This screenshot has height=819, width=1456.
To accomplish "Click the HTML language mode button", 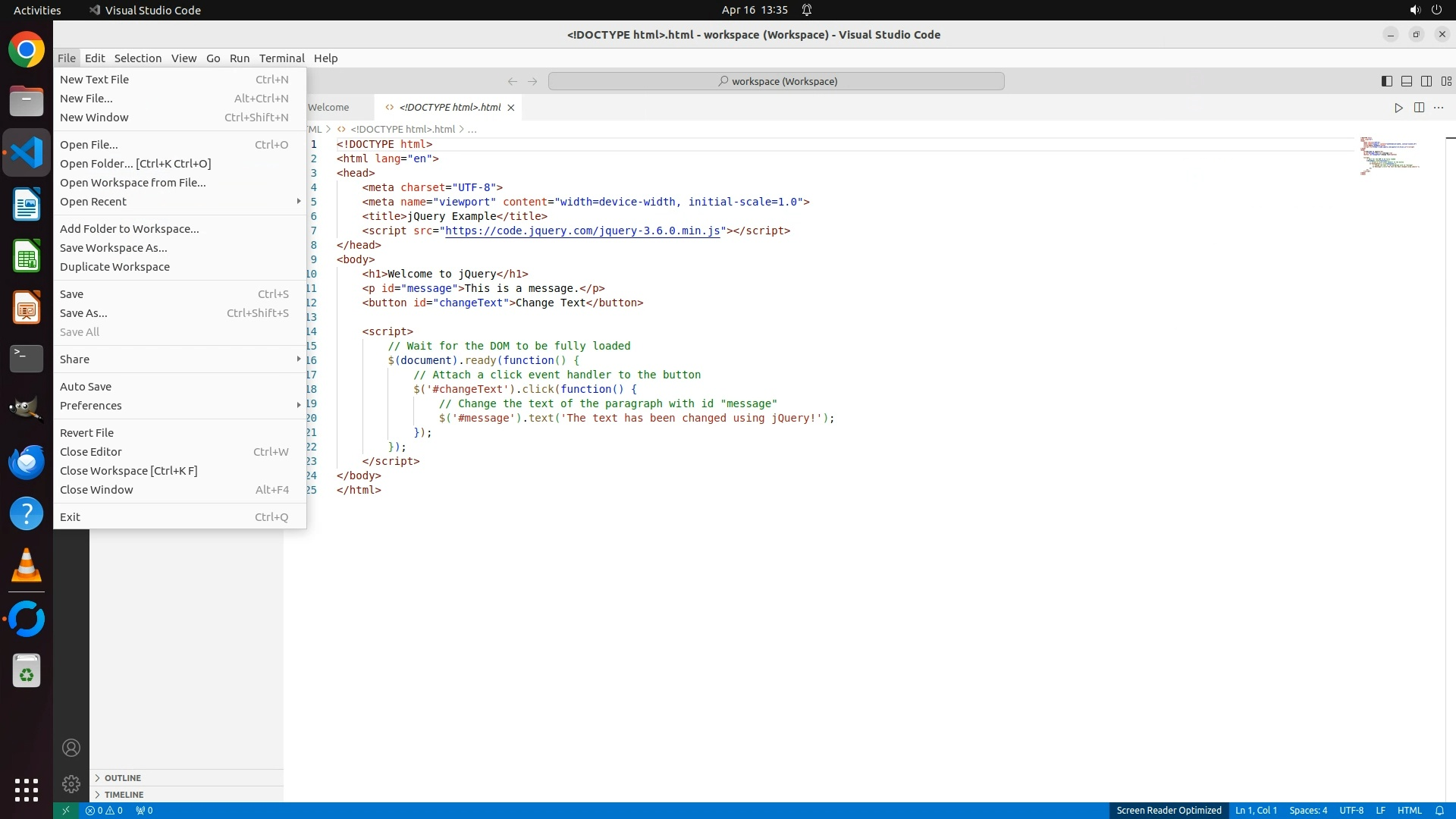I will (1409, 810).
